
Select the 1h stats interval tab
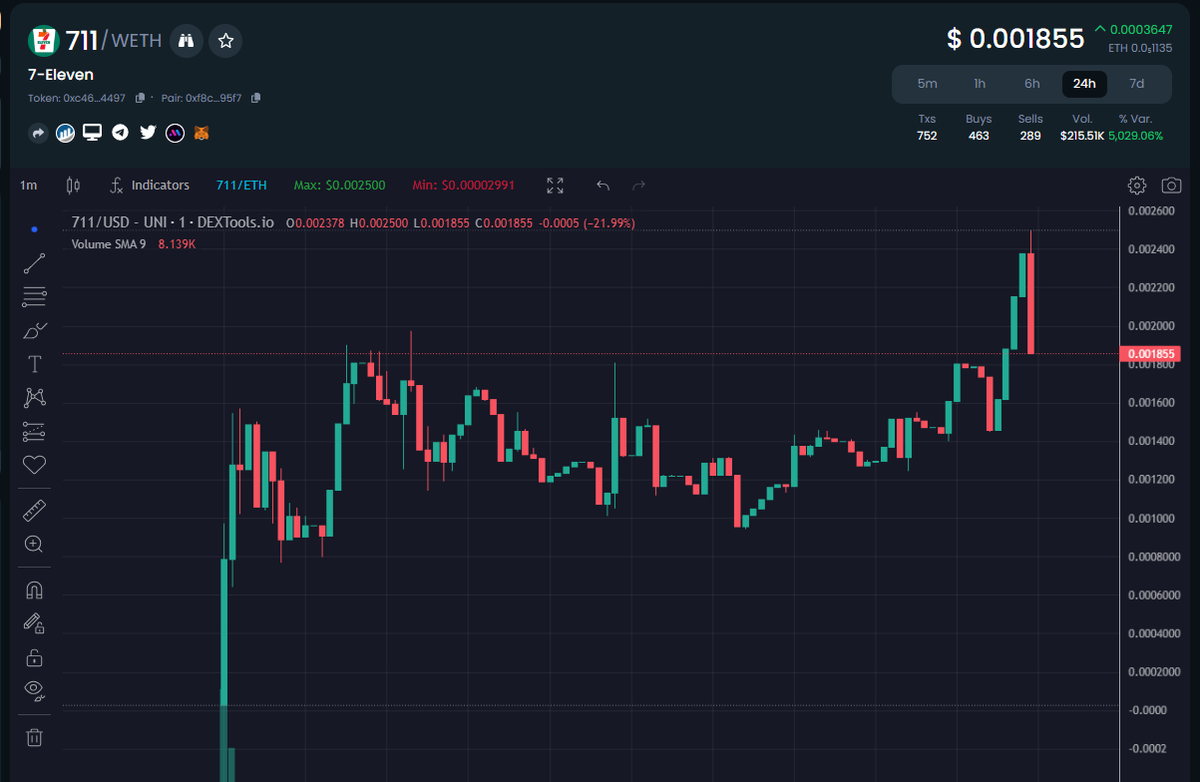click(x=980, y=84)
